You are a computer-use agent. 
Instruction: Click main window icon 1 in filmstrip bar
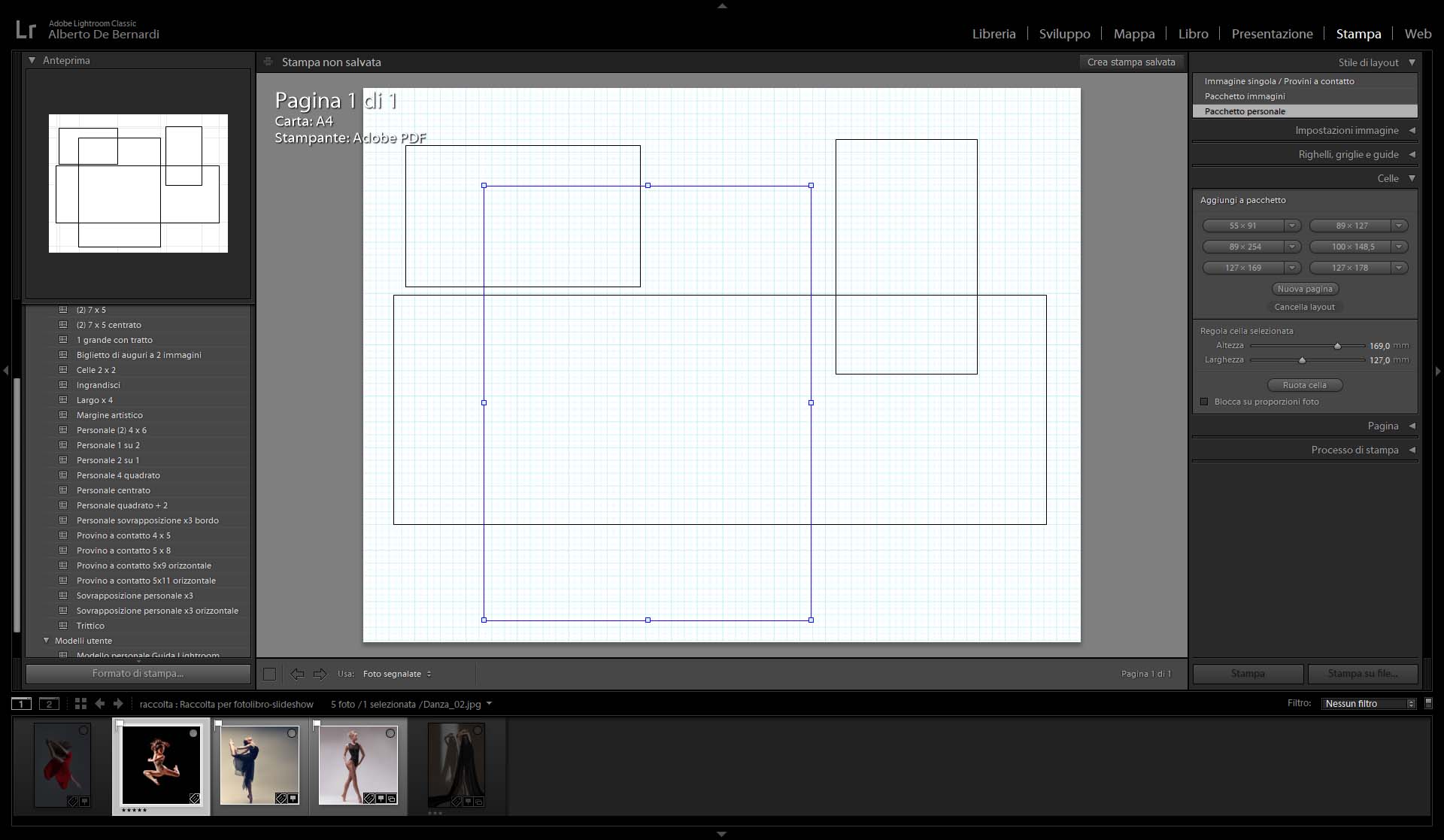point(21,704)
